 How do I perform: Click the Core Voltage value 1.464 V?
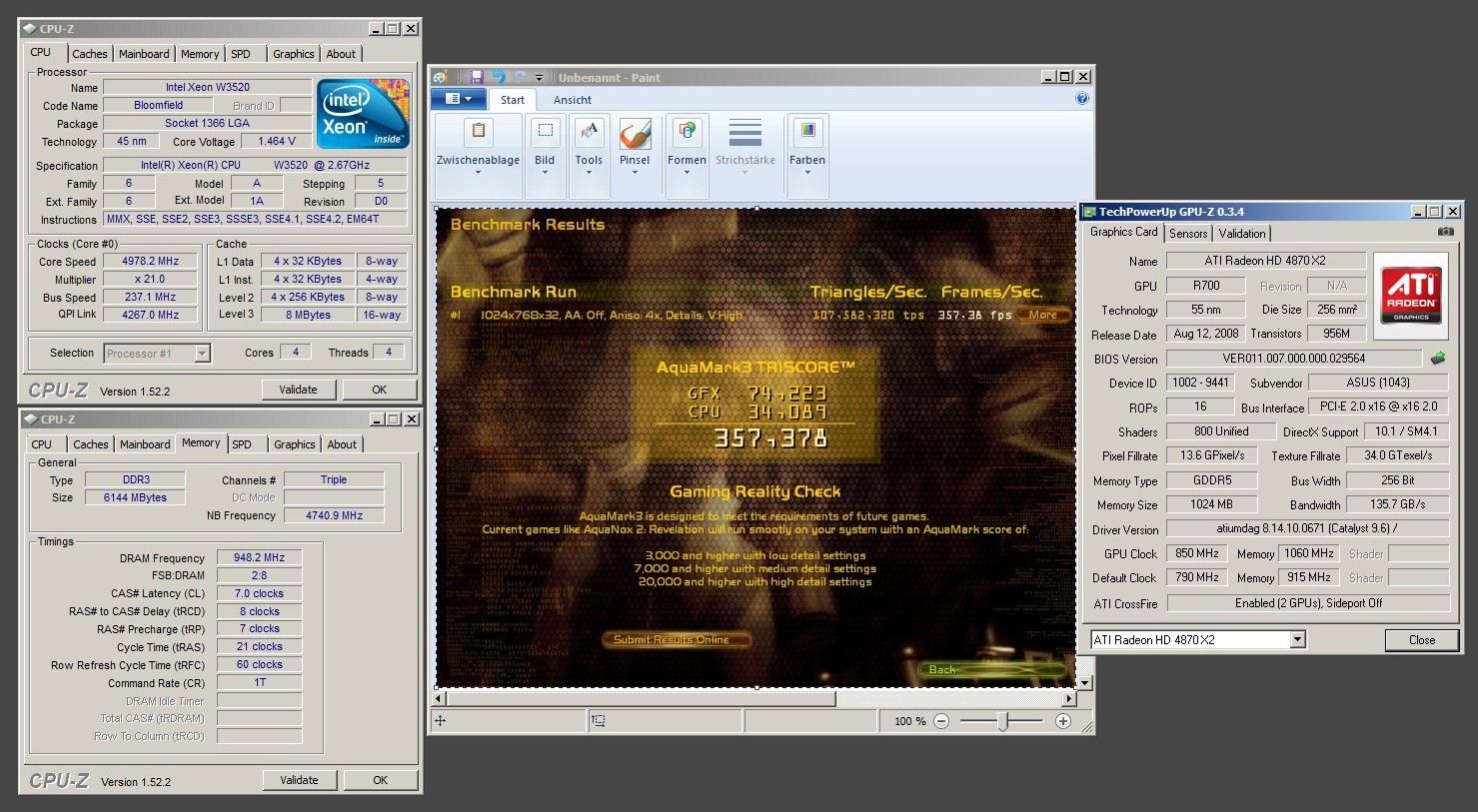click(x=276, y=141)
